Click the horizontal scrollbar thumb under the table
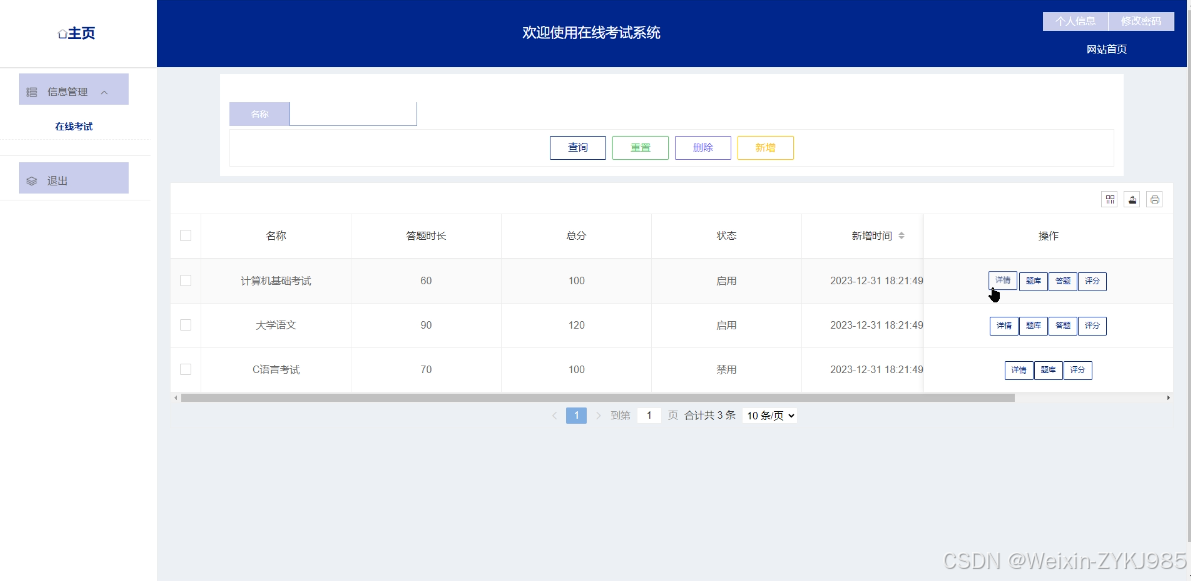 pyautogui.click(x=598, y=398)
